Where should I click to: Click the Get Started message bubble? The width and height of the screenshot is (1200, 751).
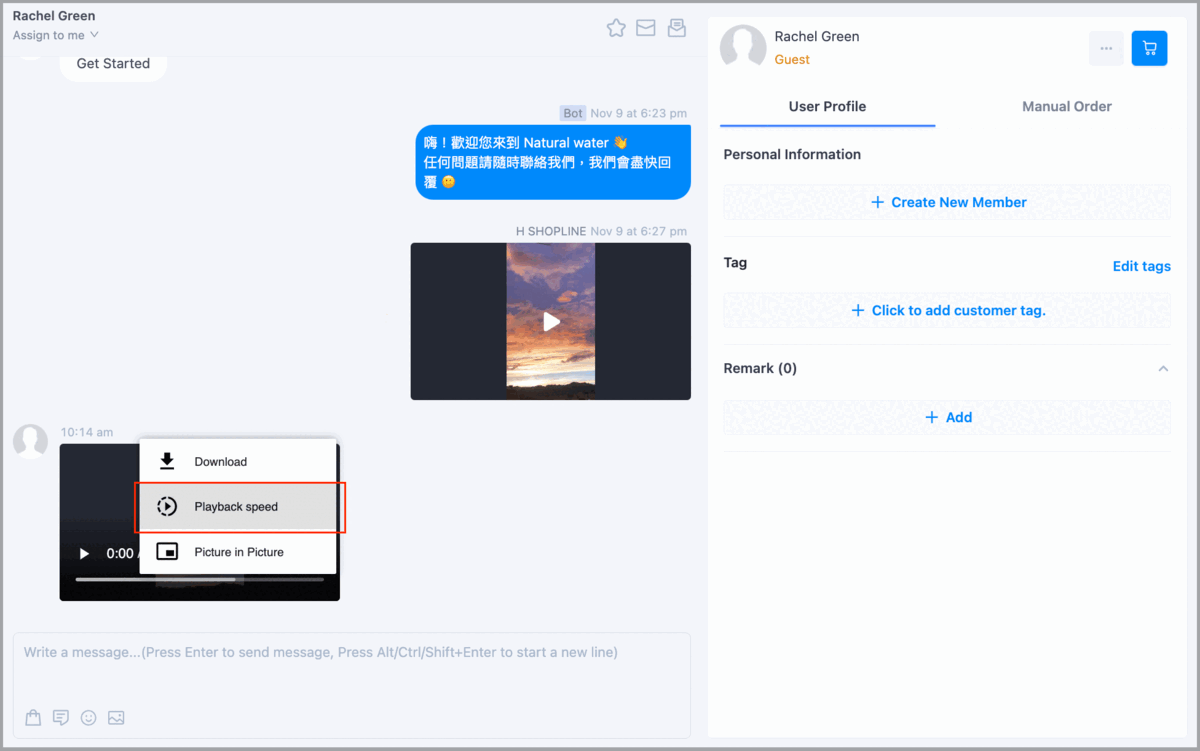tap(113, 63)
